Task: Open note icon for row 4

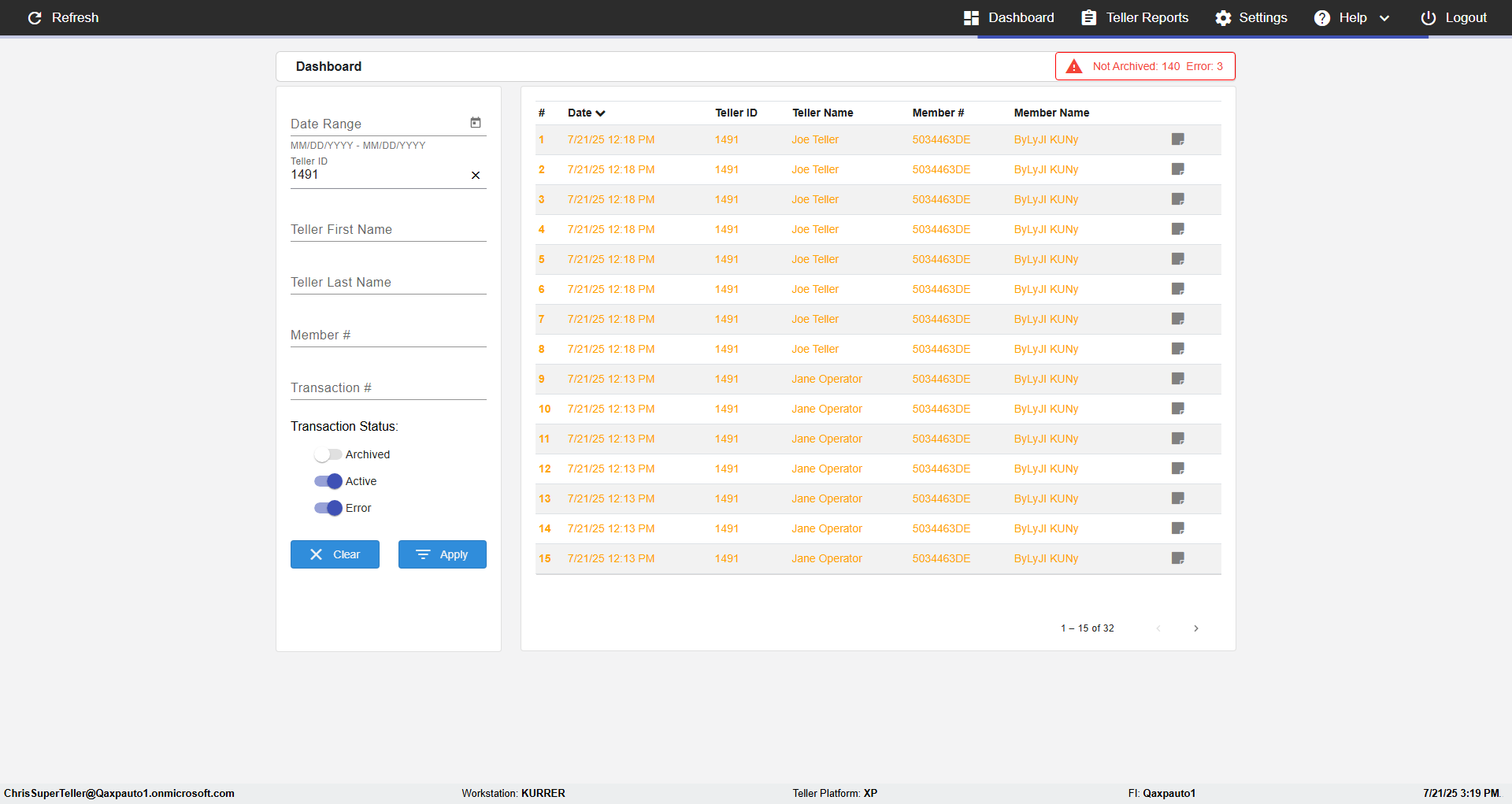Action: [x=1178, y=229]
